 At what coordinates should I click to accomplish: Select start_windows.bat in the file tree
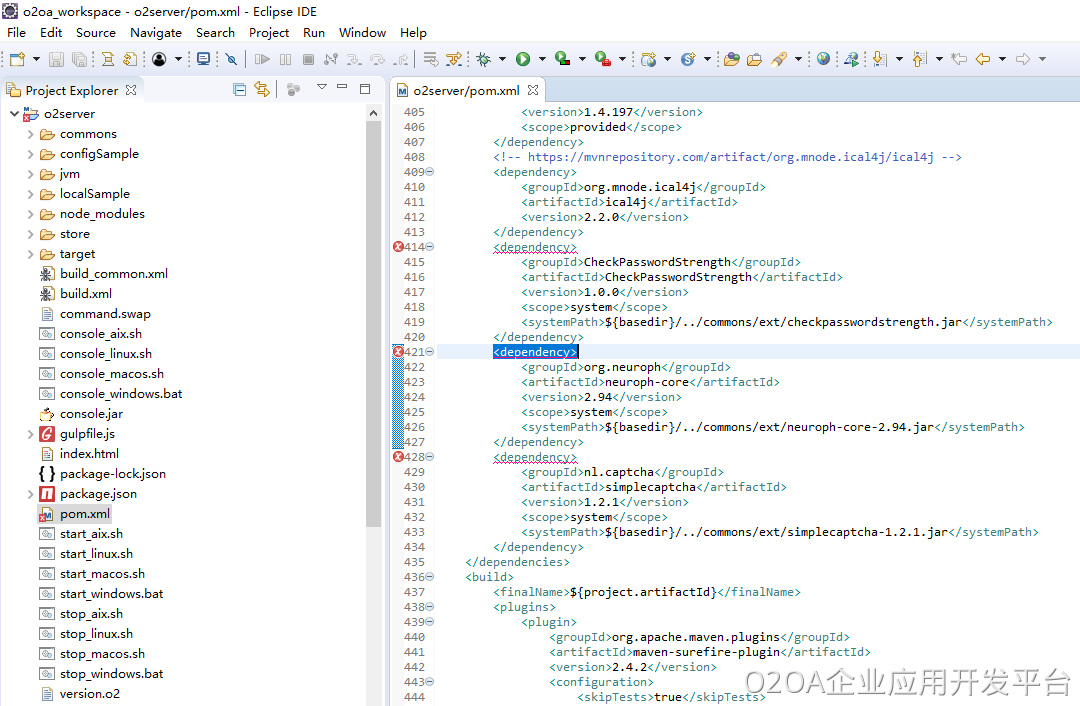tap(111, 594)
